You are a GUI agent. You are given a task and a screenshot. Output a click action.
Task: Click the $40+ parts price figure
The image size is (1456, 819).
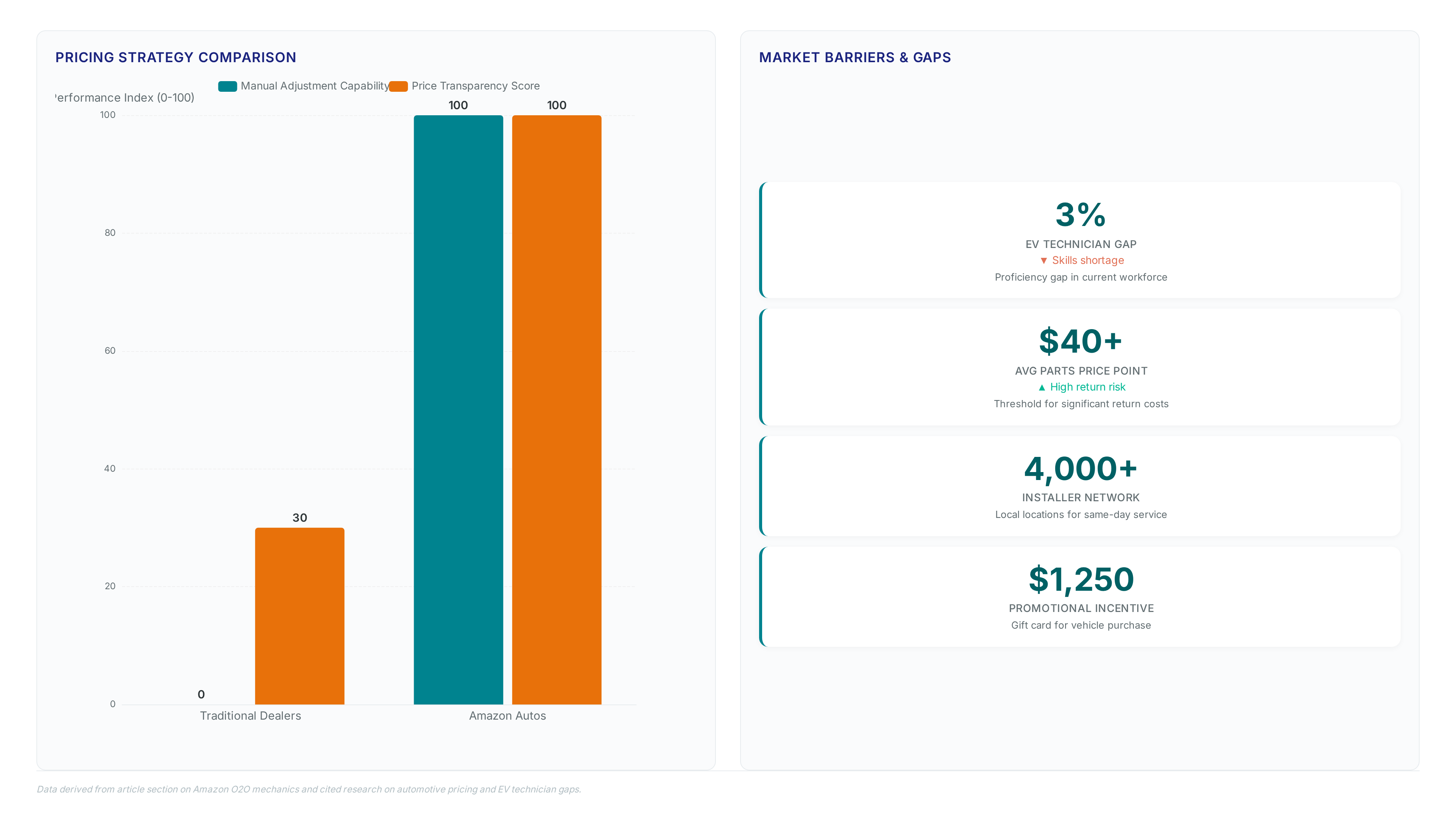[1081, 341]
